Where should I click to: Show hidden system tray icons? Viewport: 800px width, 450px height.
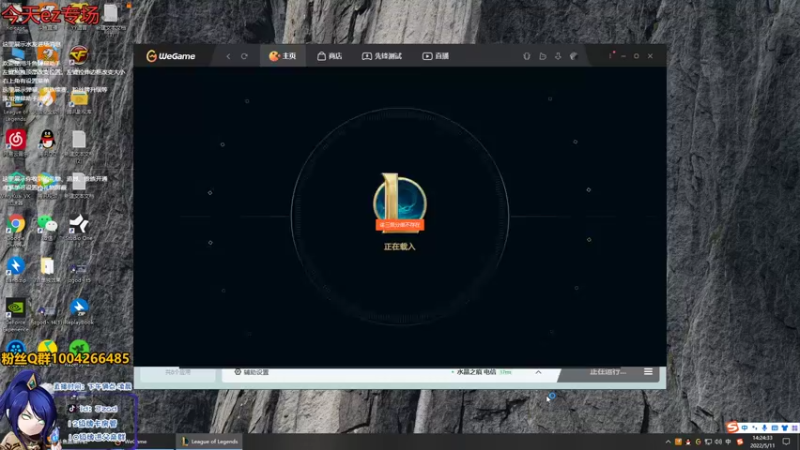[x=667, y=442]
